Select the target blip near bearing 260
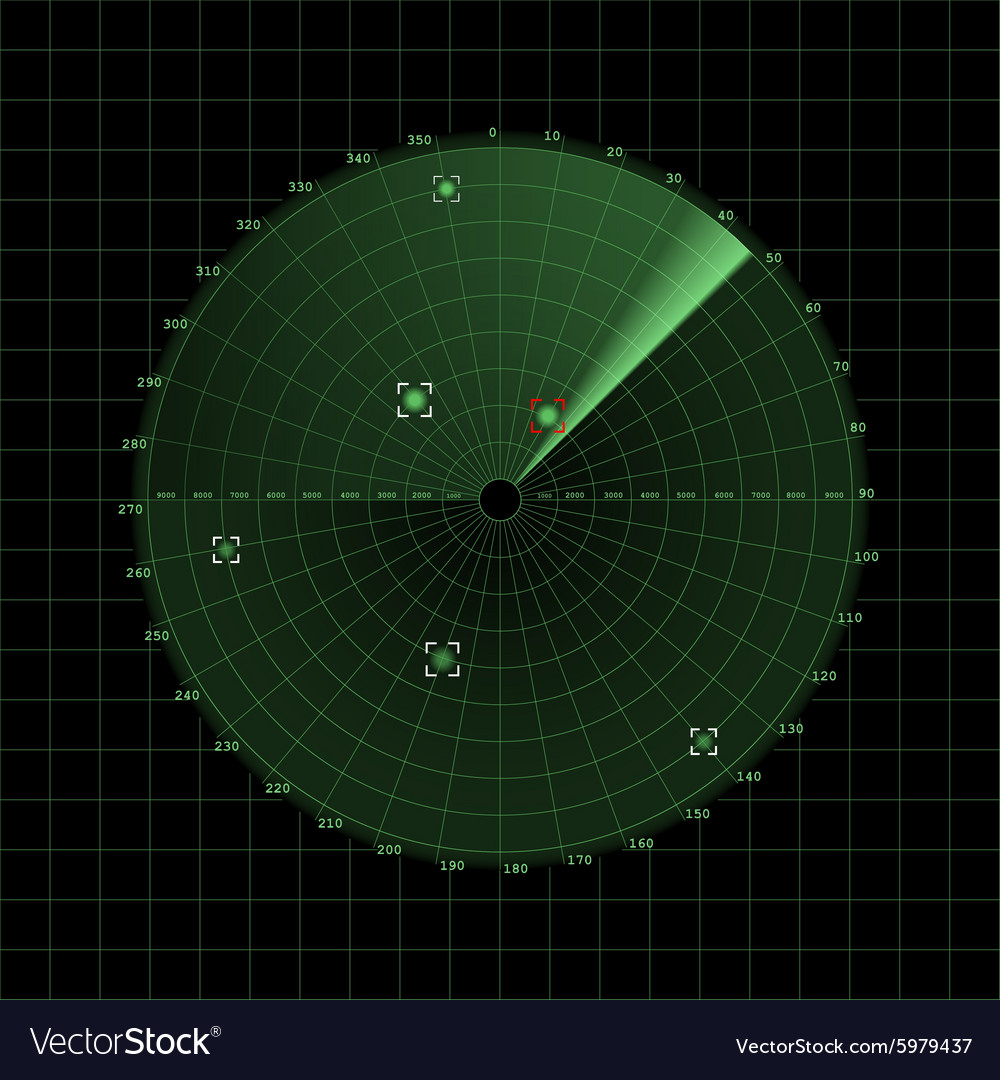Image resolution: width=1000 pixels, height=1080 pixels. point(226,550)
